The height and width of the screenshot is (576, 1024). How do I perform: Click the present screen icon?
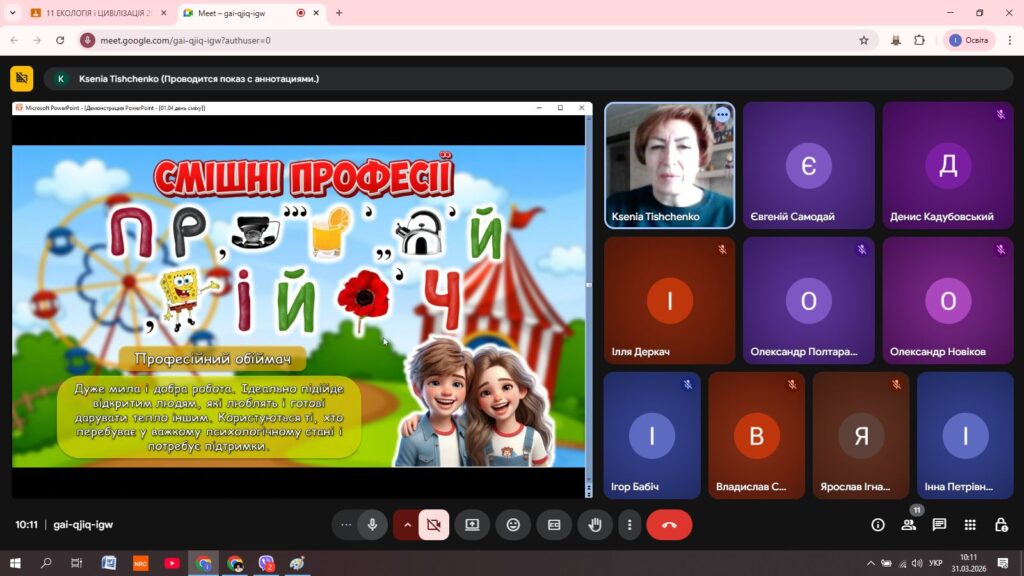coord(472,524)
